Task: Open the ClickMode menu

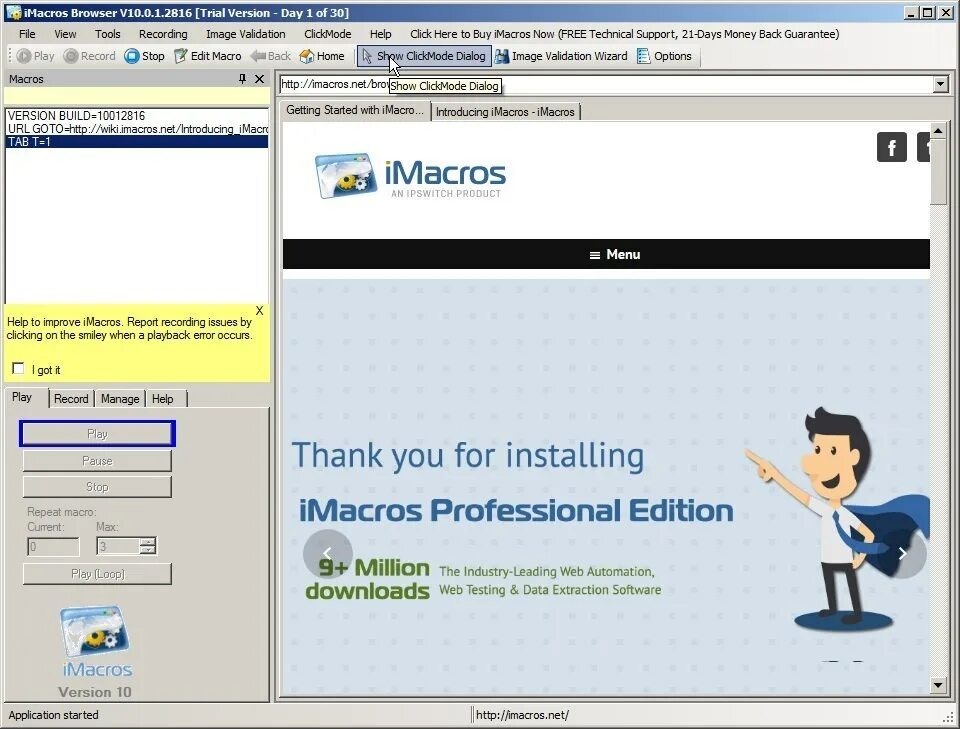Action: coord(328,34)
